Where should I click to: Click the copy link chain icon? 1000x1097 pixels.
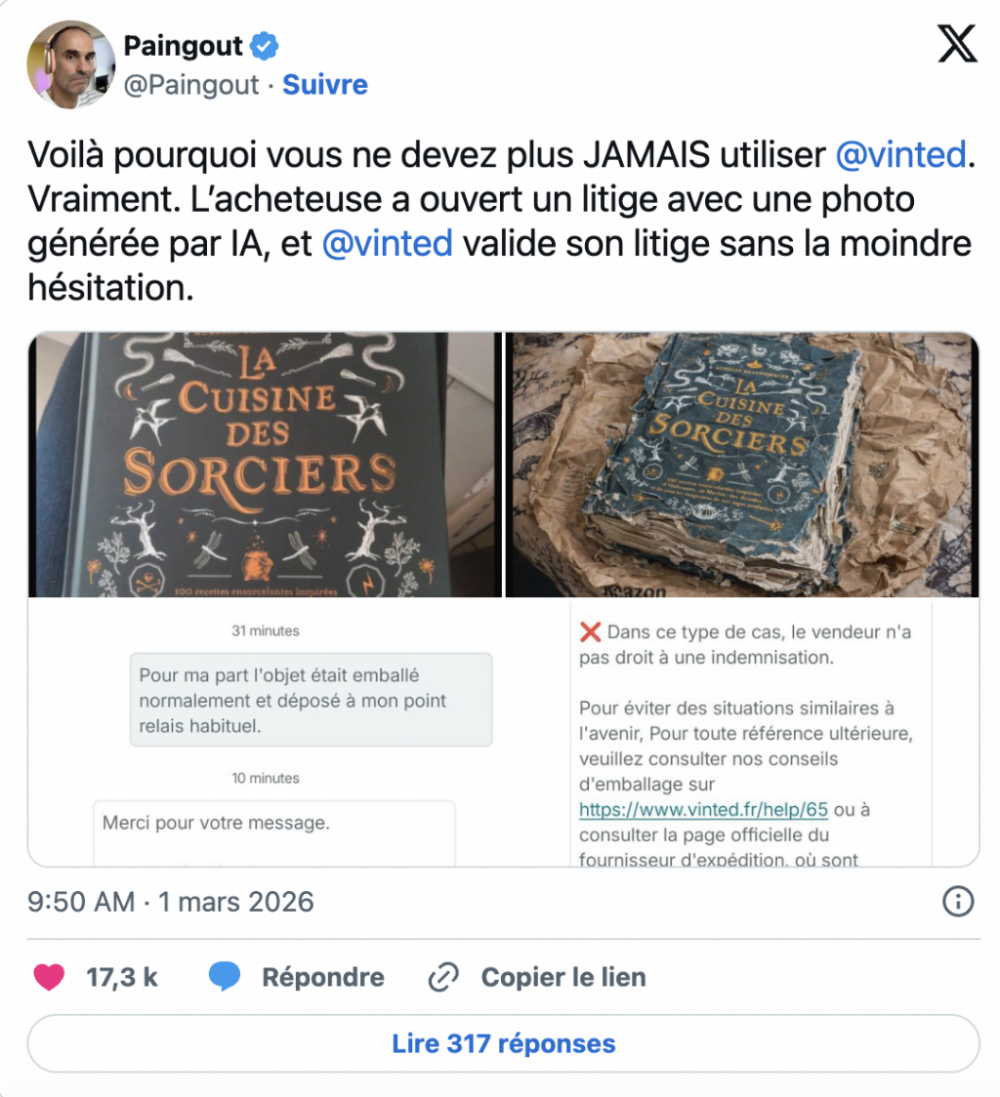444,977
